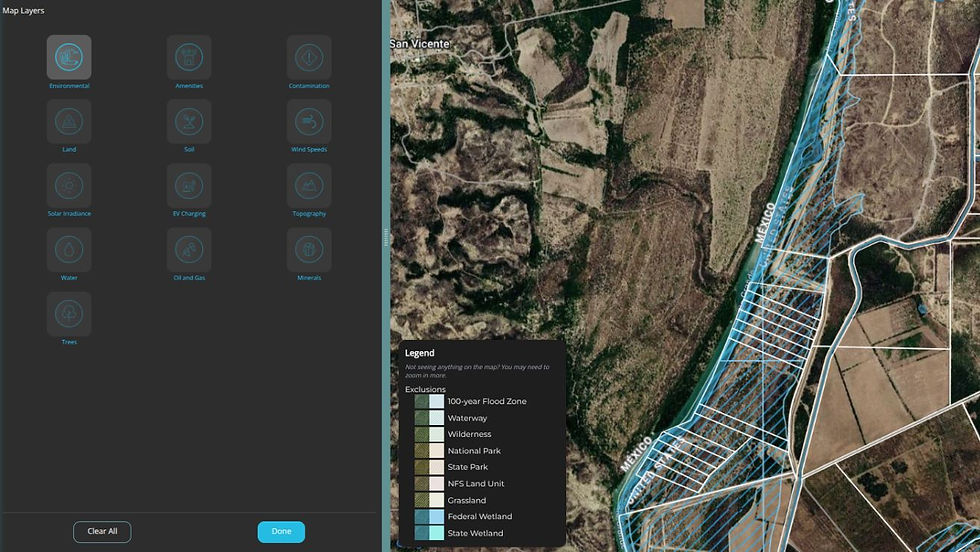Select the EV Charging layer icon

click(x=189, y=186)
